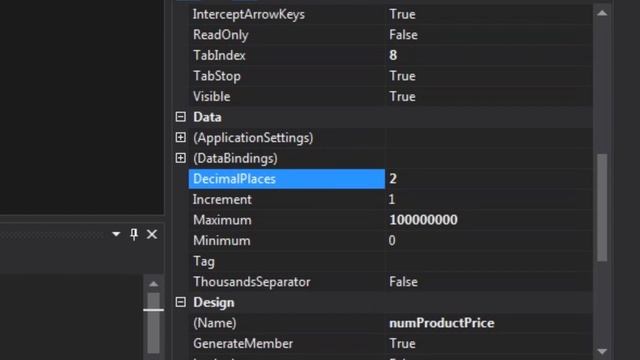This screenshot has height=360, width=640.
Task: Click the properties scrollbar down arrow
Action: coord(602,351)
